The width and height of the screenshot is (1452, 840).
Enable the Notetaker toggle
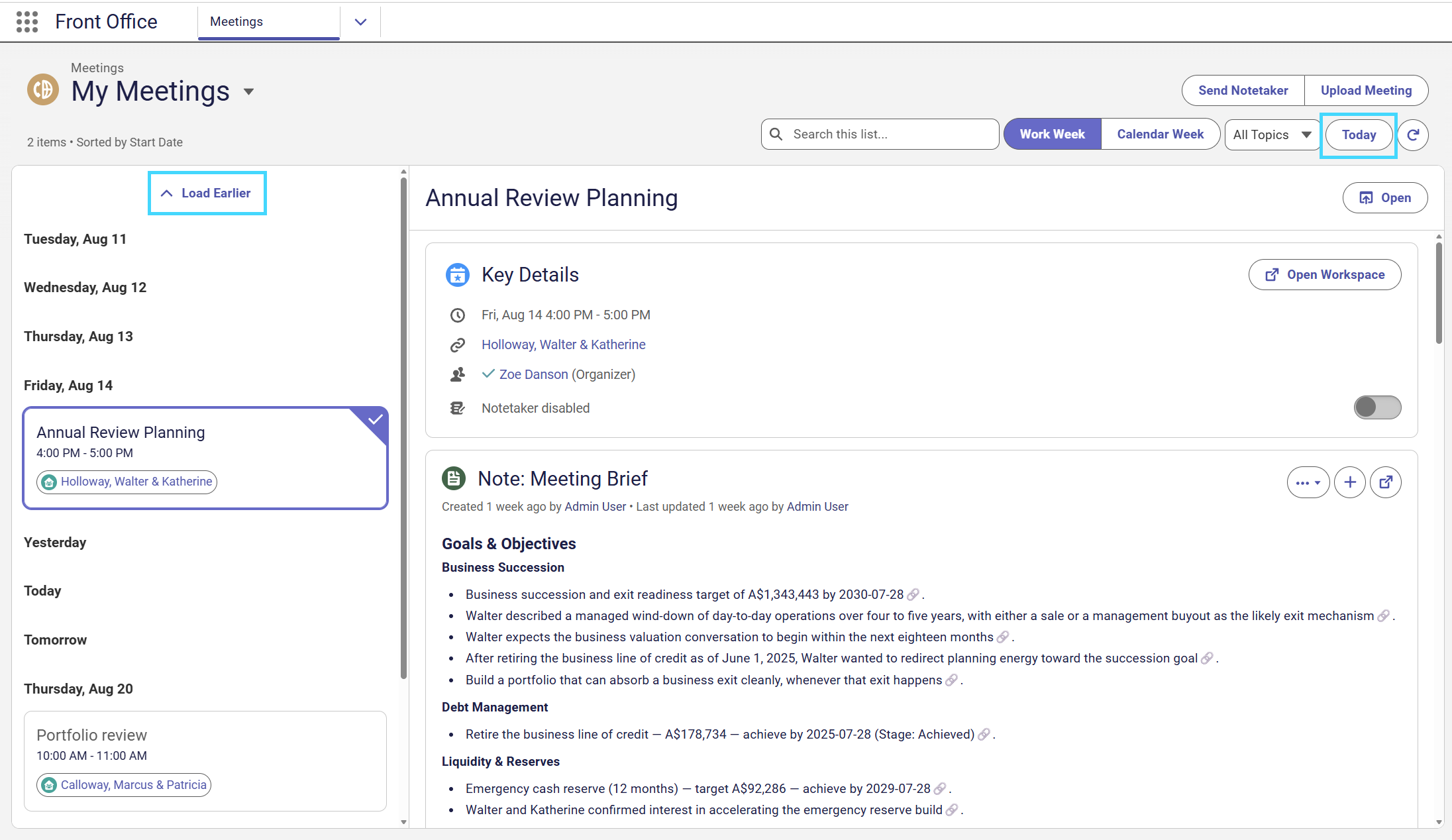pyautogui.click(x=1377, y=407)
